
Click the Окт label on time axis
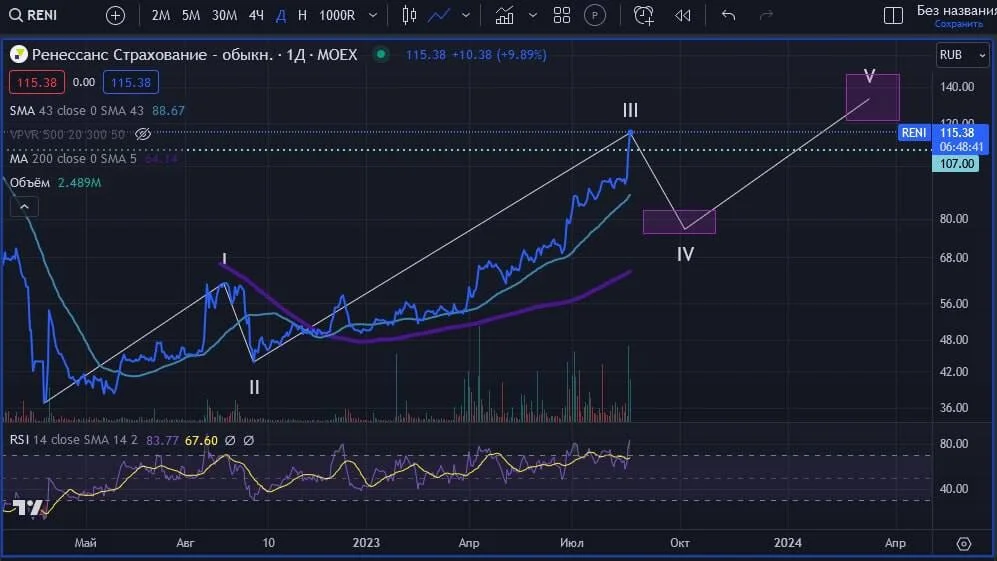680,543
